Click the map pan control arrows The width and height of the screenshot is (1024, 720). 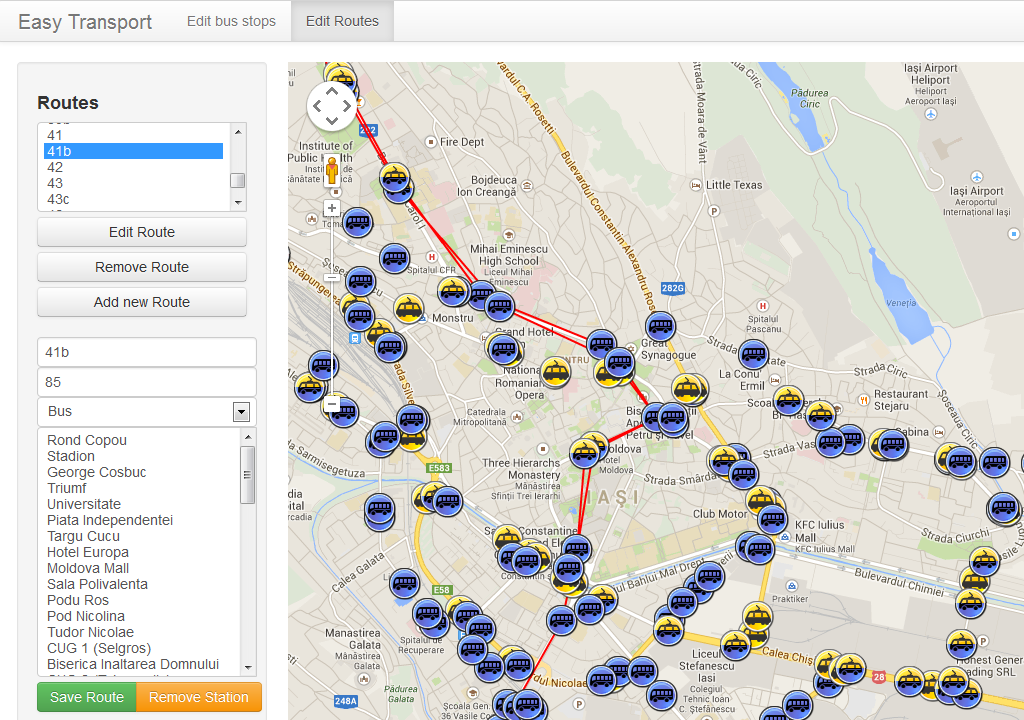point(331,106)
